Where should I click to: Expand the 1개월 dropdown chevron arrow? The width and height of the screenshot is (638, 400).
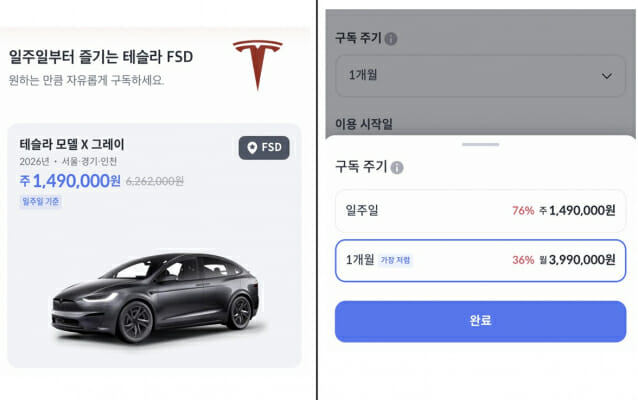[x=606, y=76]
